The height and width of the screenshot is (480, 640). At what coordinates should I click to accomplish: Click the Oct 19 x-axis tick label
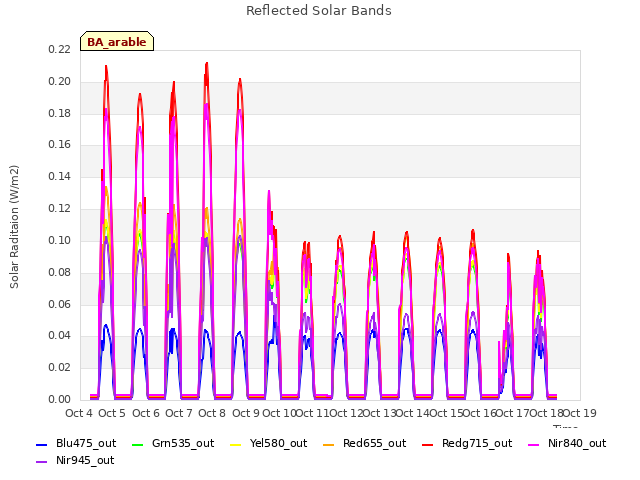click(x=580, y=413)
